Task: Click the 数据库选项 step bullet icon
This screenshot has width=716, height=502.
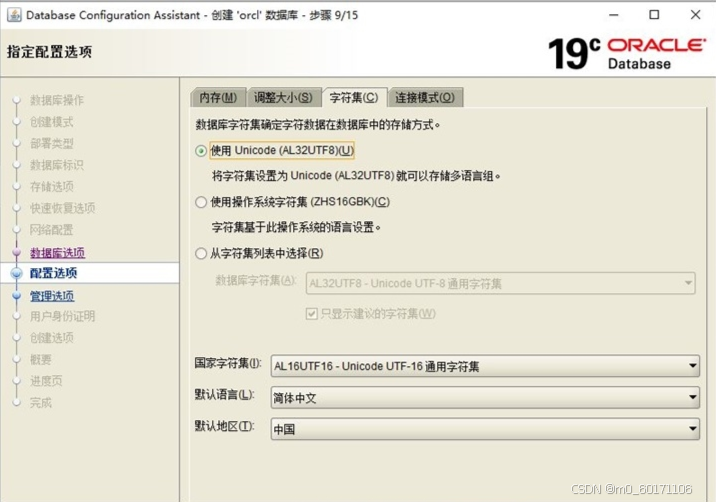Action: coord(17,252)
